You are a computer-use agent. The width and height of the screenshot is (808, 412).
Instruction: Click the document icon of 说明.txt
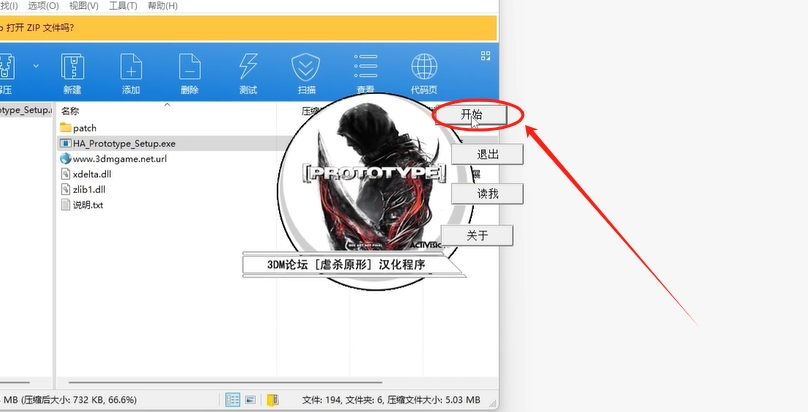65,204
